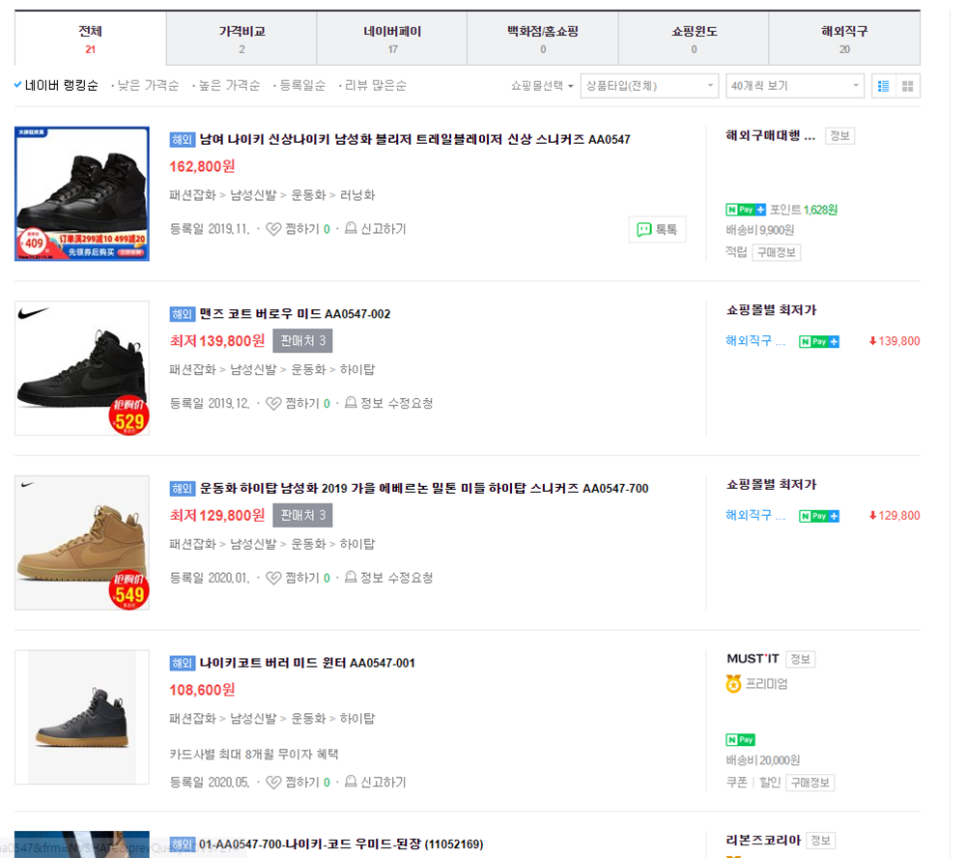The height and width of the screenshot is (858, 966).
Task: Open product title ending with 스니커즈 AA0547
Action: click(x=415, y=140)
